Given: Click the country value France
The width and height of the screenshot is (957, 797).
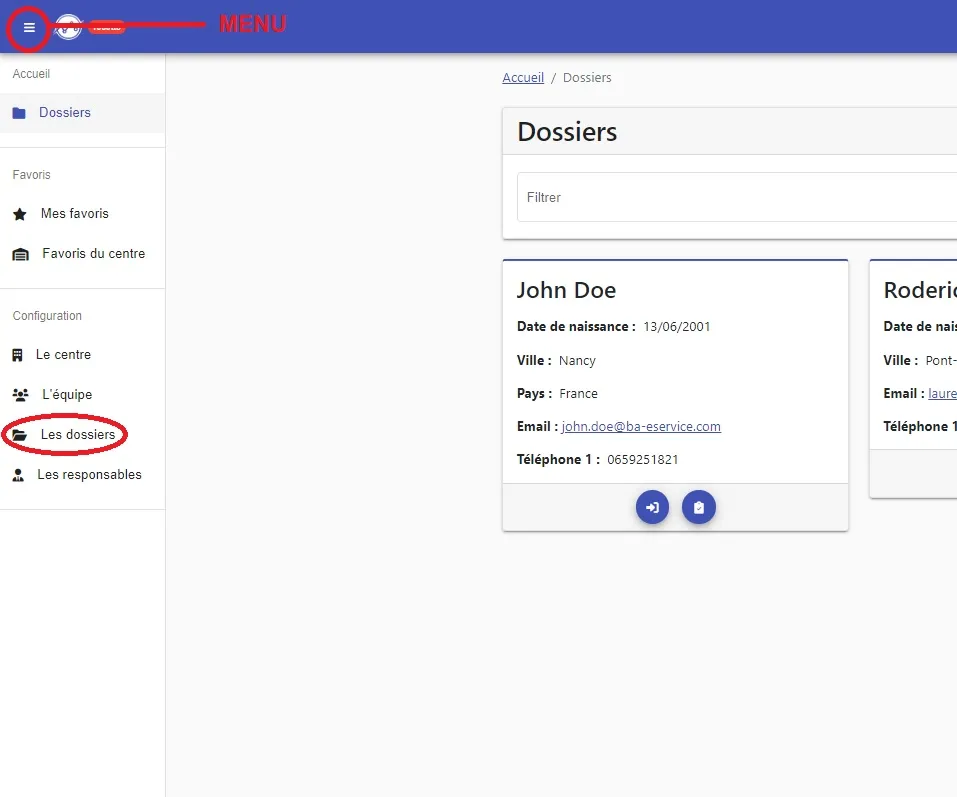Looking at the screenshot, I should pos(579,394).
